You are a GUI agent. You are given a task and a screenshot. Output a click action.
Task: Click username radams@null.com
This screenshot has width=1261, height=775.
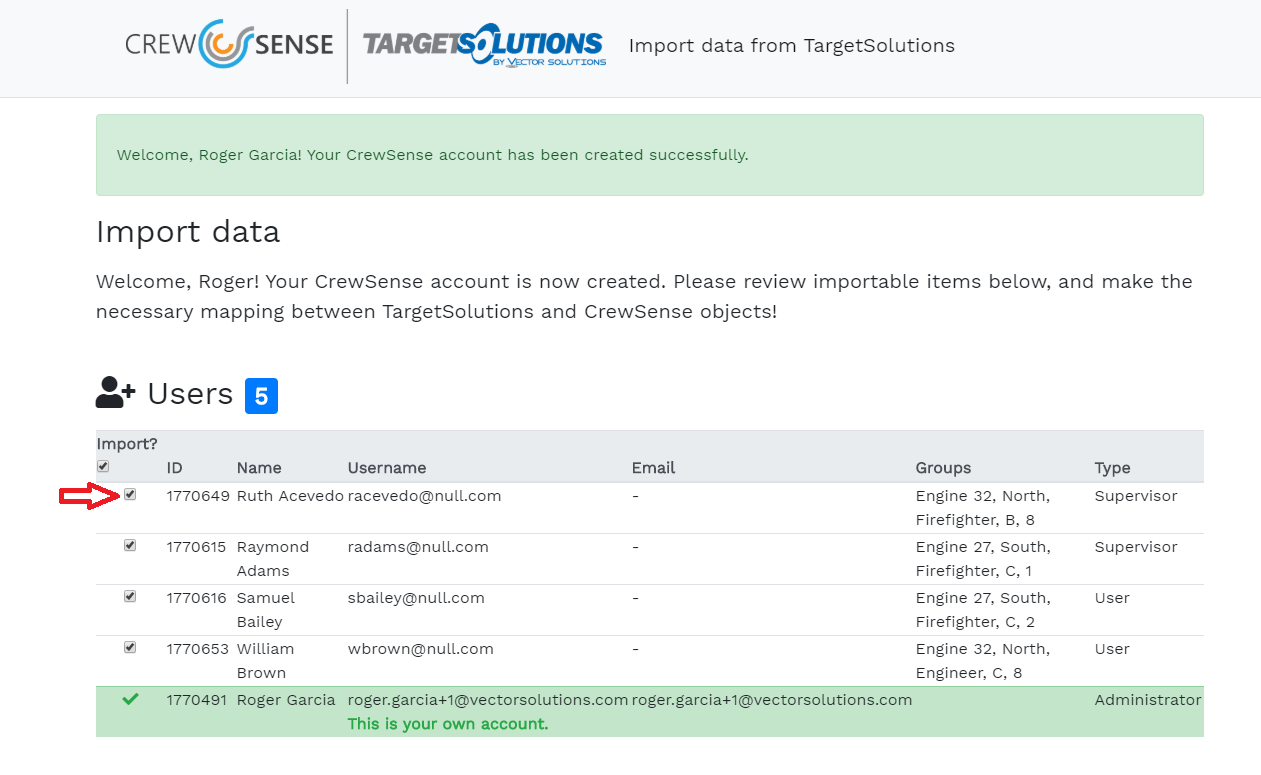[418, 547]
